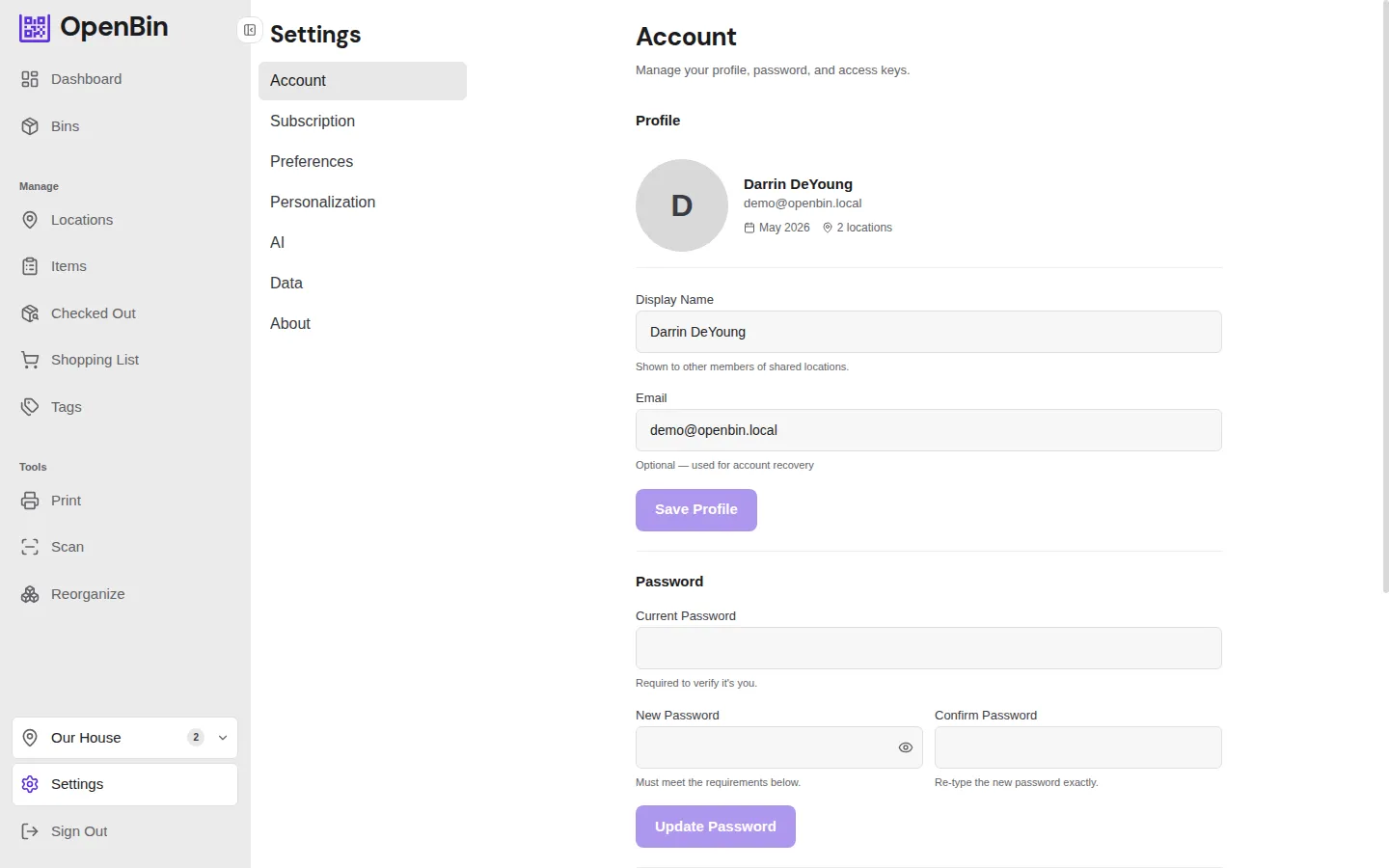Collapse the sidebar with the panel toggle
Viewport: 1389px width, 868px height.
click(250, 31)
